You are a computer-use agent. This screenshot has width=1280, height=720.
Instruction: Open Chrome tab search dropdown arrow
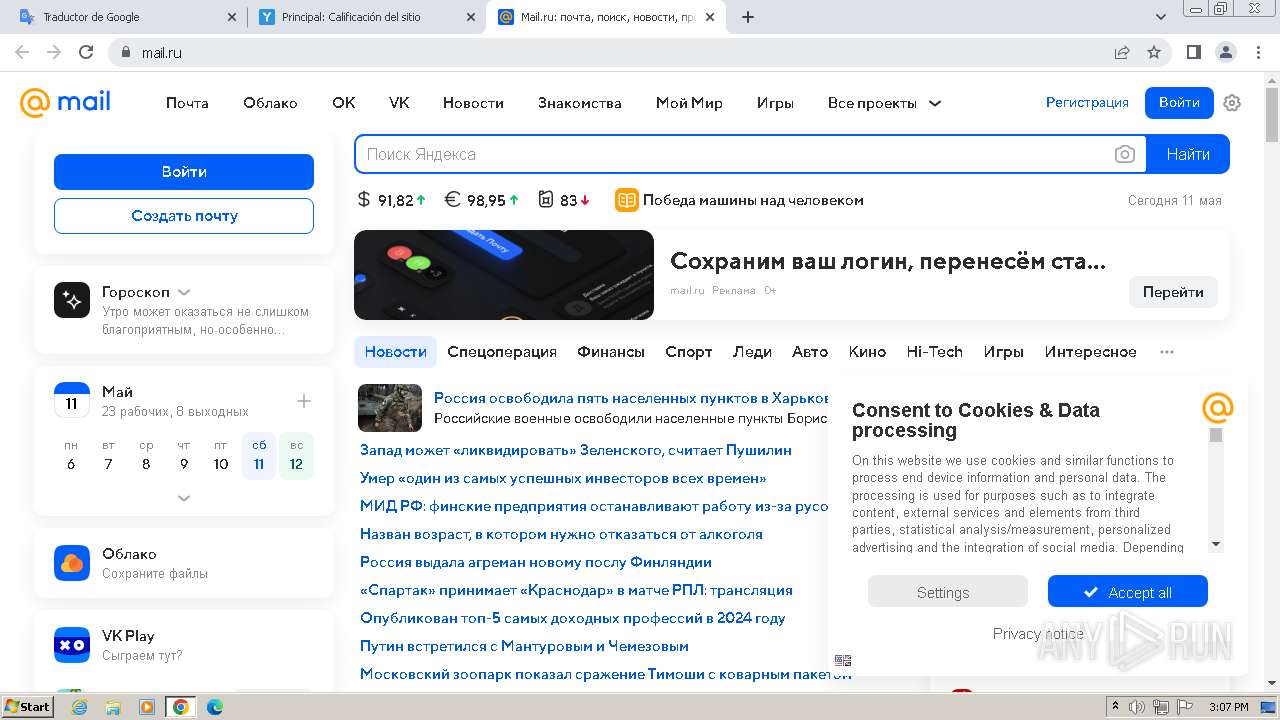pyautogui.click(x=1161, y=17)
